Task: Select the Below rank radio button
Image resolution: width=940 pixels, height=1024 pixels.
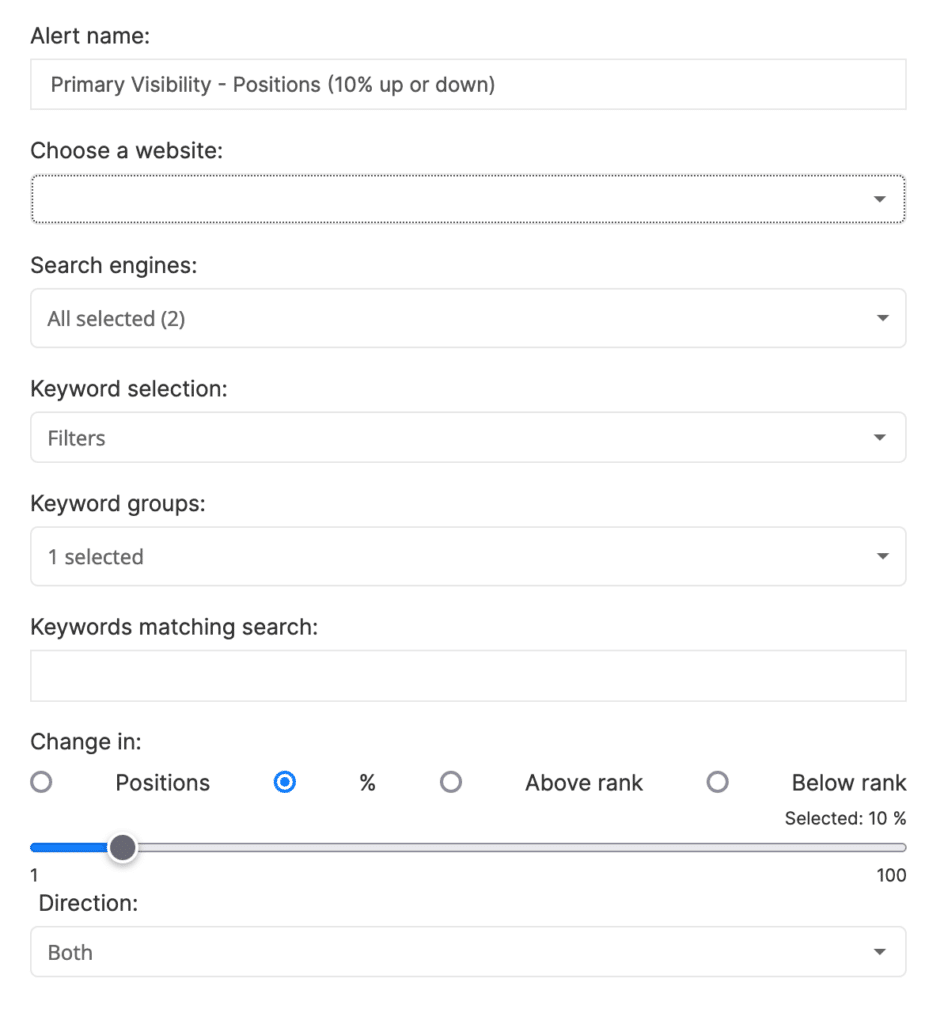Action: coord(717,782)
